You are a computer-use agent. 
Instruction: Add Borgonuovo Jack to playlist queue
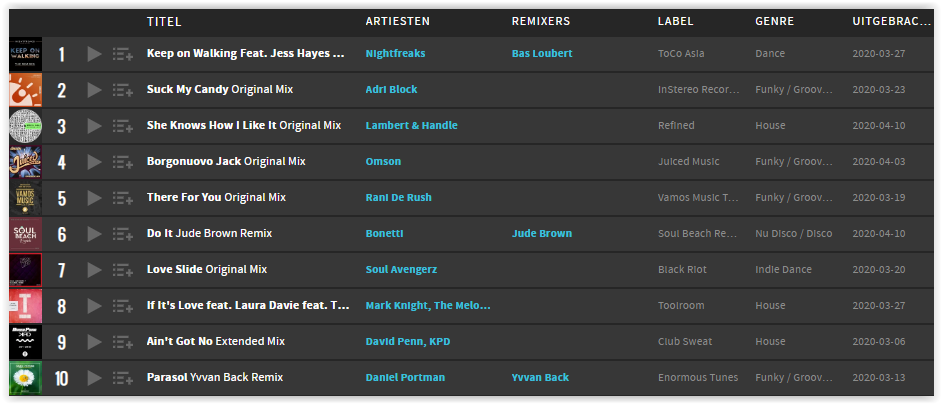pos(123,162)
